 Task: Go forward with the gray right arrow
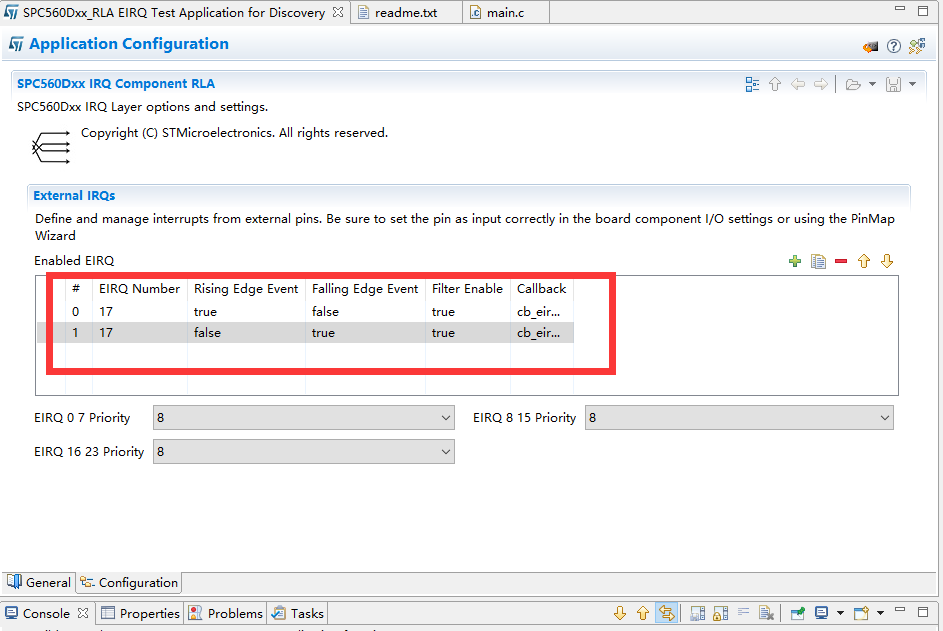click(x=820, y=84)
